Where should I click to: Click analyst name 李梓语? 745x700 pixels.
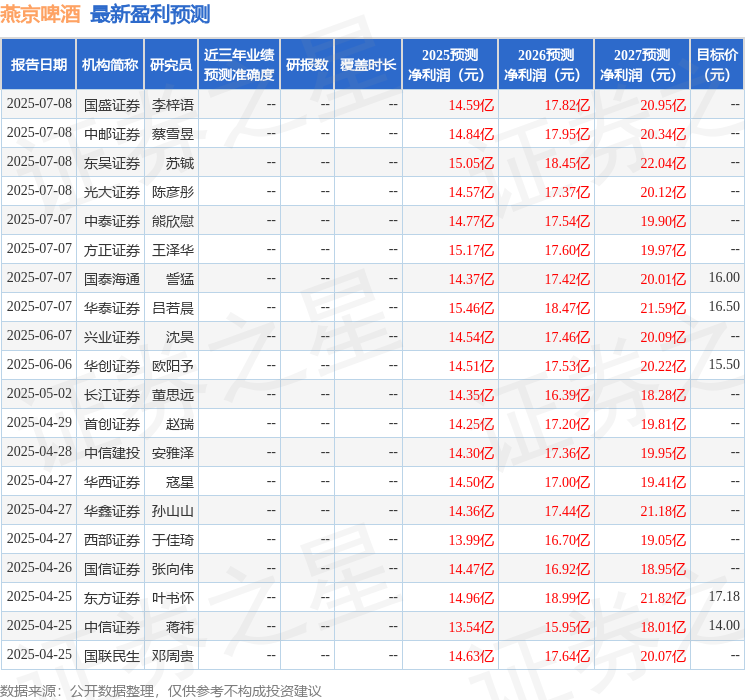point(173,105)
